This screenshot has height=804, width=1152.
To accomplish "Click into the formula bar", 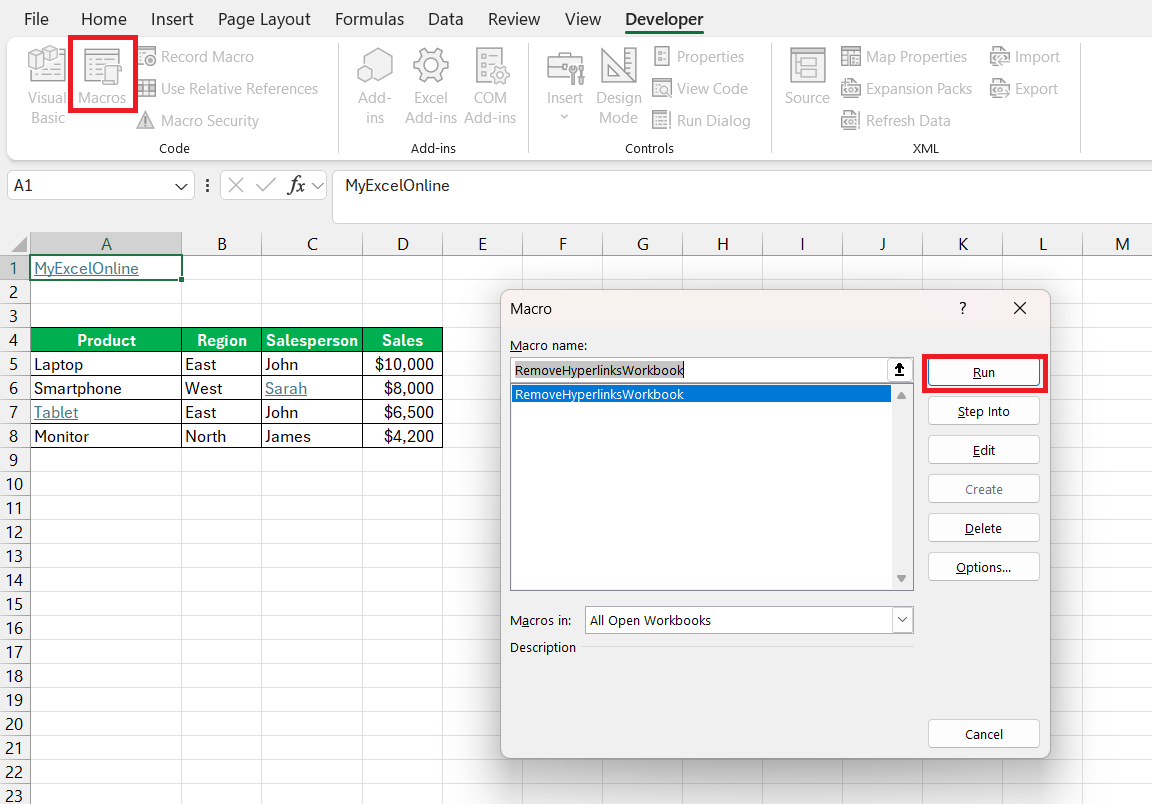I will pos(742,196).
